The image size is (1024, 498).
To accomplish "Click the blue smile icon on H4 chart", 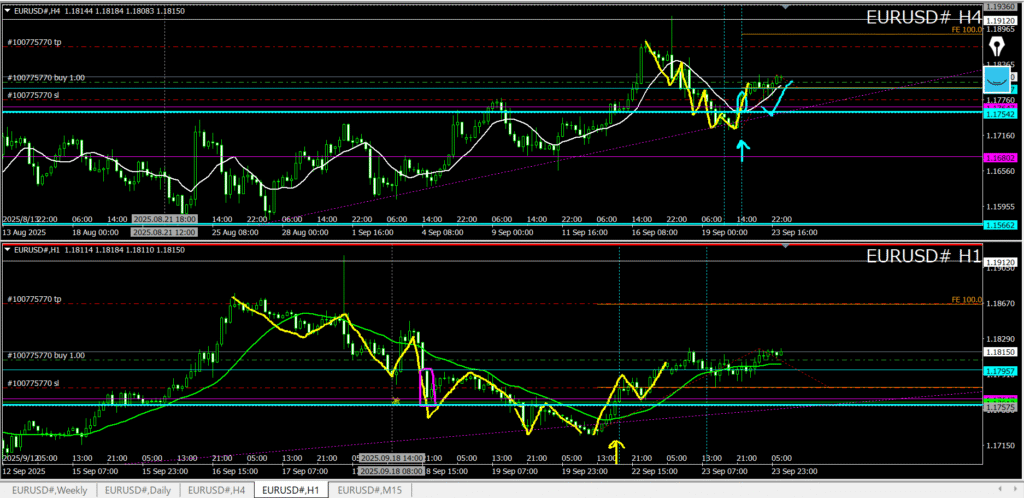I will (x=997, y=77).
